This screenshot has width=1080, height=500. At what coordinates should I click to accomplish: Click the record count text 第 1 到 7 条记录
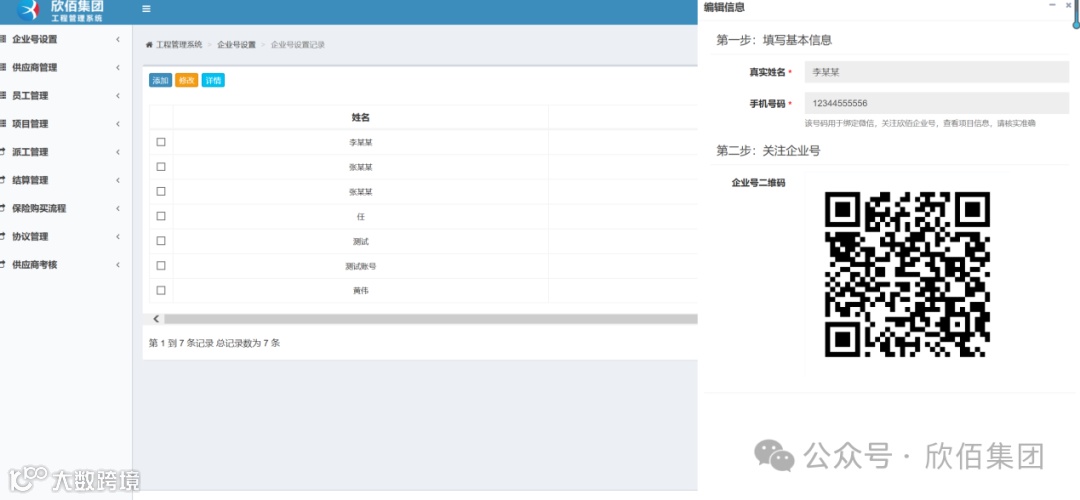(181, 343)
